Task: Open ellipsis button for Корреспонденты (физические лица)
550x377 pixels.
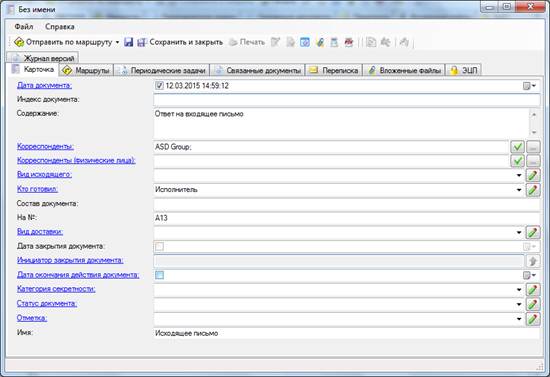Action: 533,161
